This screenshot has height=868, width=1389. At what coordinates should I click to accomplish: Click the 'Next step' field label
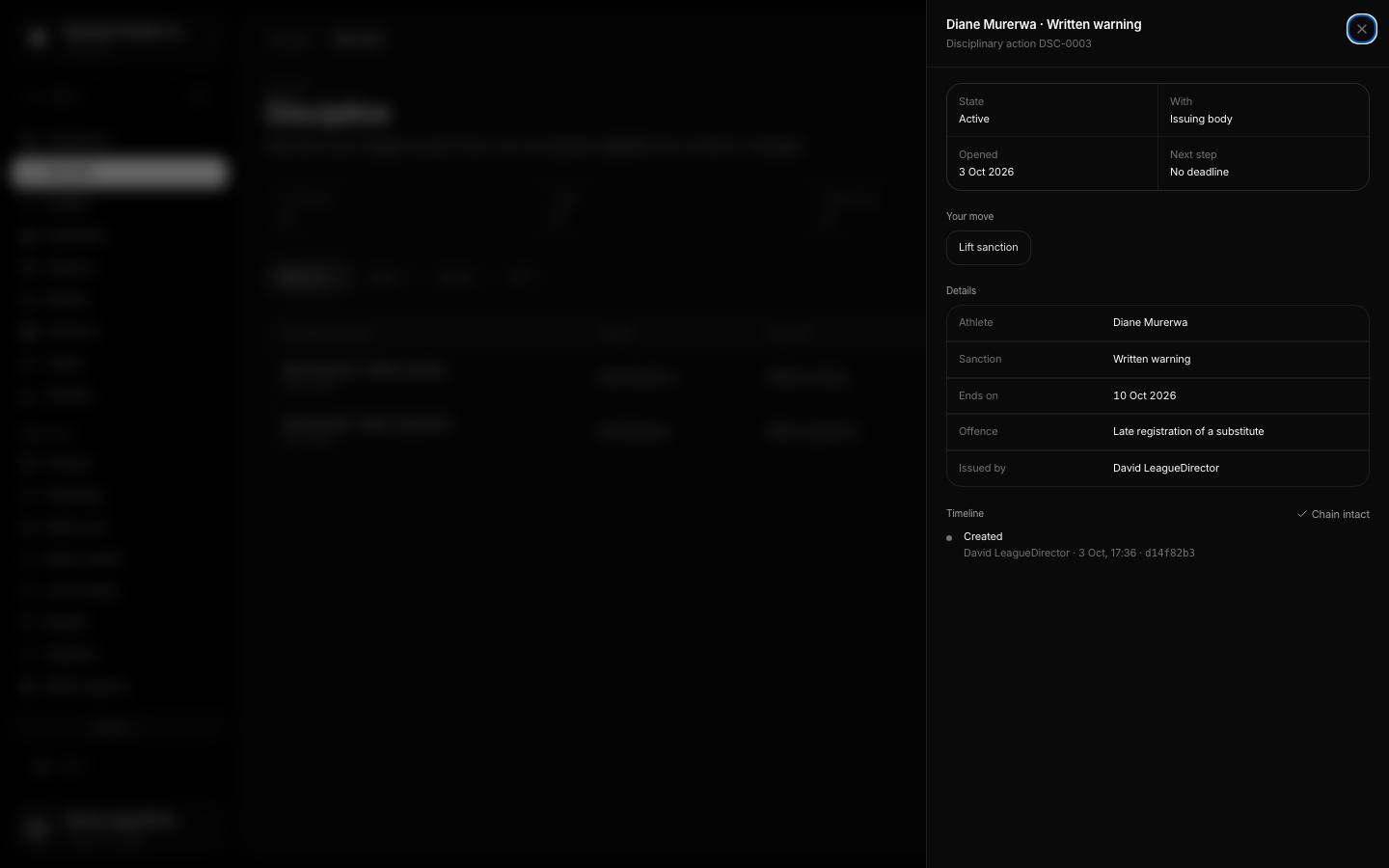click(x=1193, y=155)
